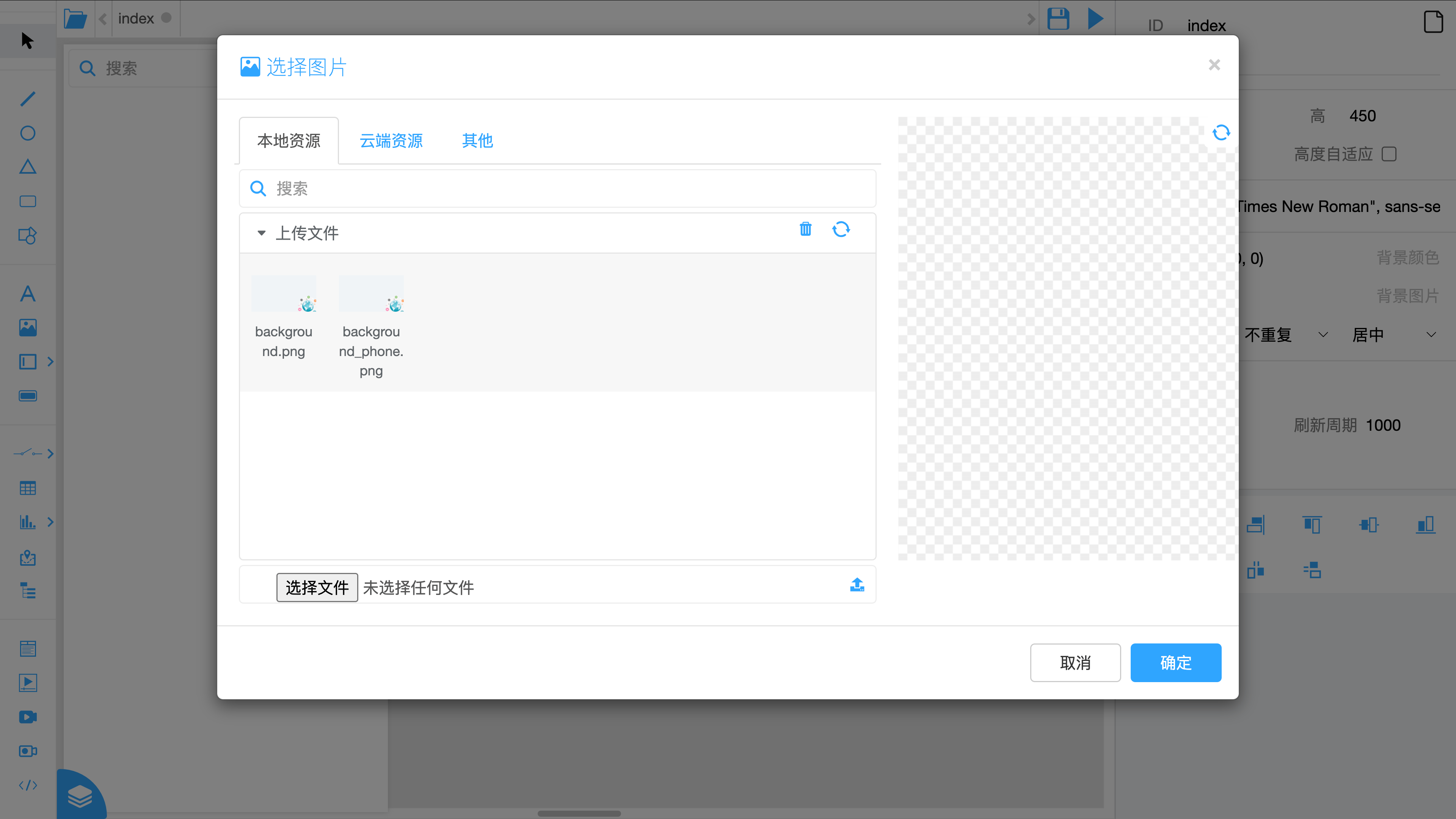1456x819 pixels.
Task: Edit the 刷新周期 value 1000
Action: (x=1383, y=425)
